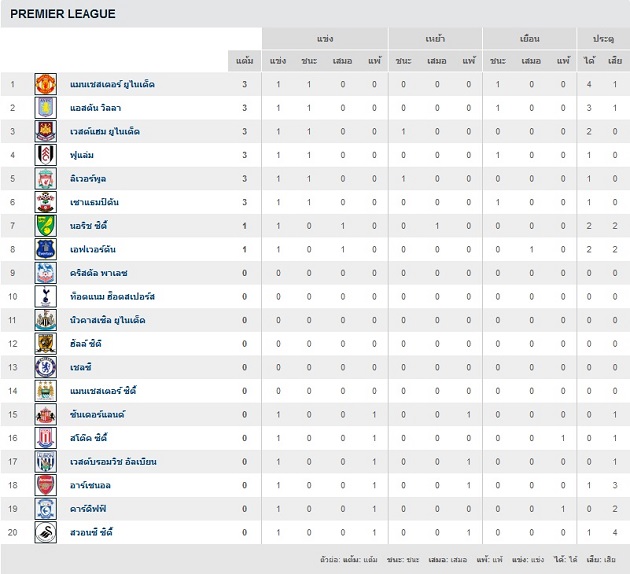
Task: Click the Everton club crest
Action: tap(46, 249)
